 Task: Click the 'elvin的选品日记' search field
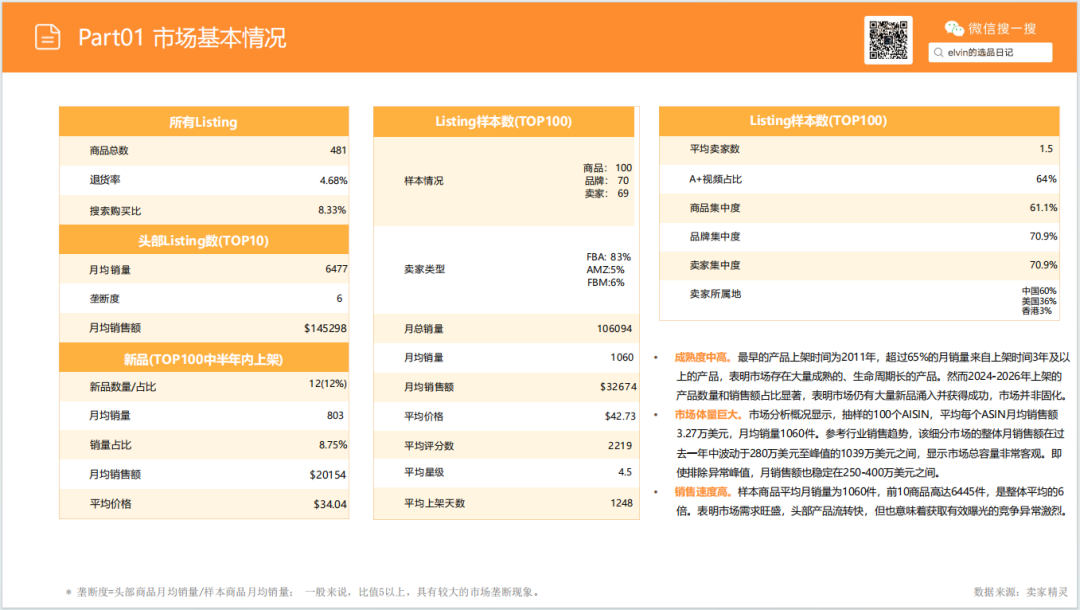tap(990, 52)
